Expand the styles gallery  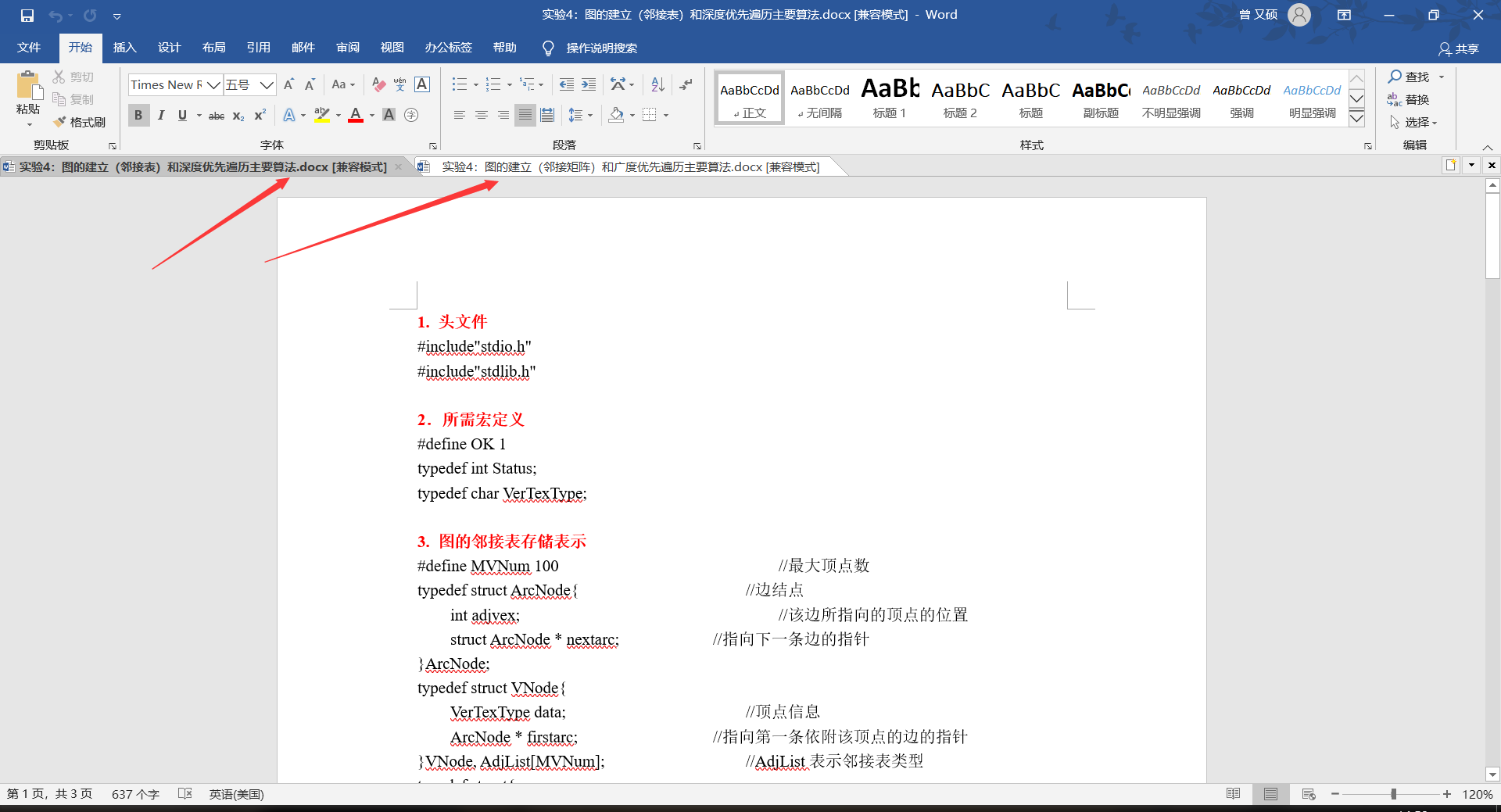(x=1357, y=119)
